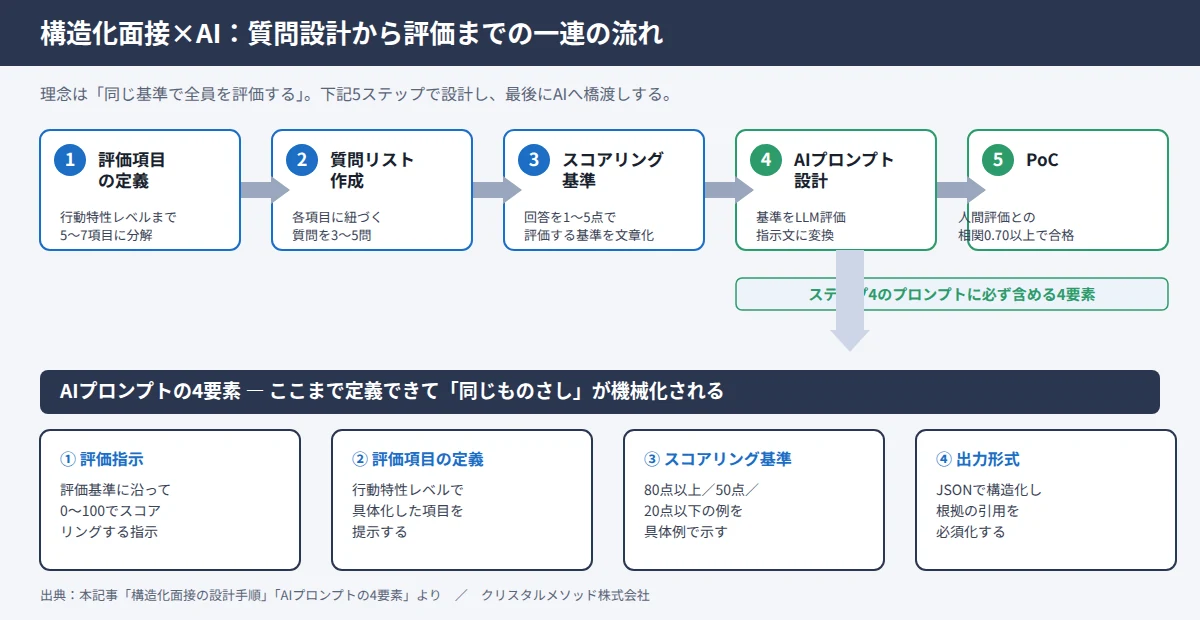Click company name "クリスタルメソッド株式会社"
The width and height of the screenshot is (1200, 620).
pyautogui.click(x=565, y=595)
